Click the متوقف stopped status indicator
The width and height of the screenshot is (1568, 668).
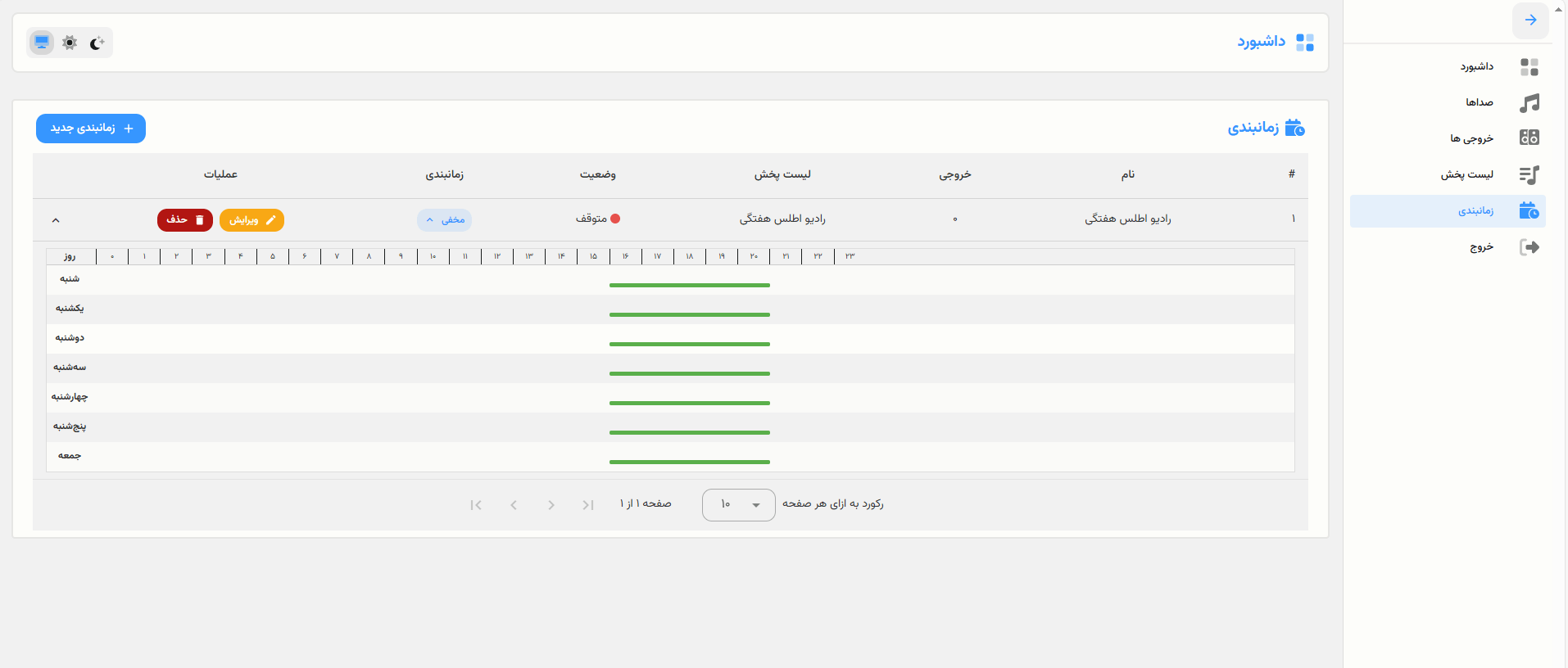tap(598, 219)
